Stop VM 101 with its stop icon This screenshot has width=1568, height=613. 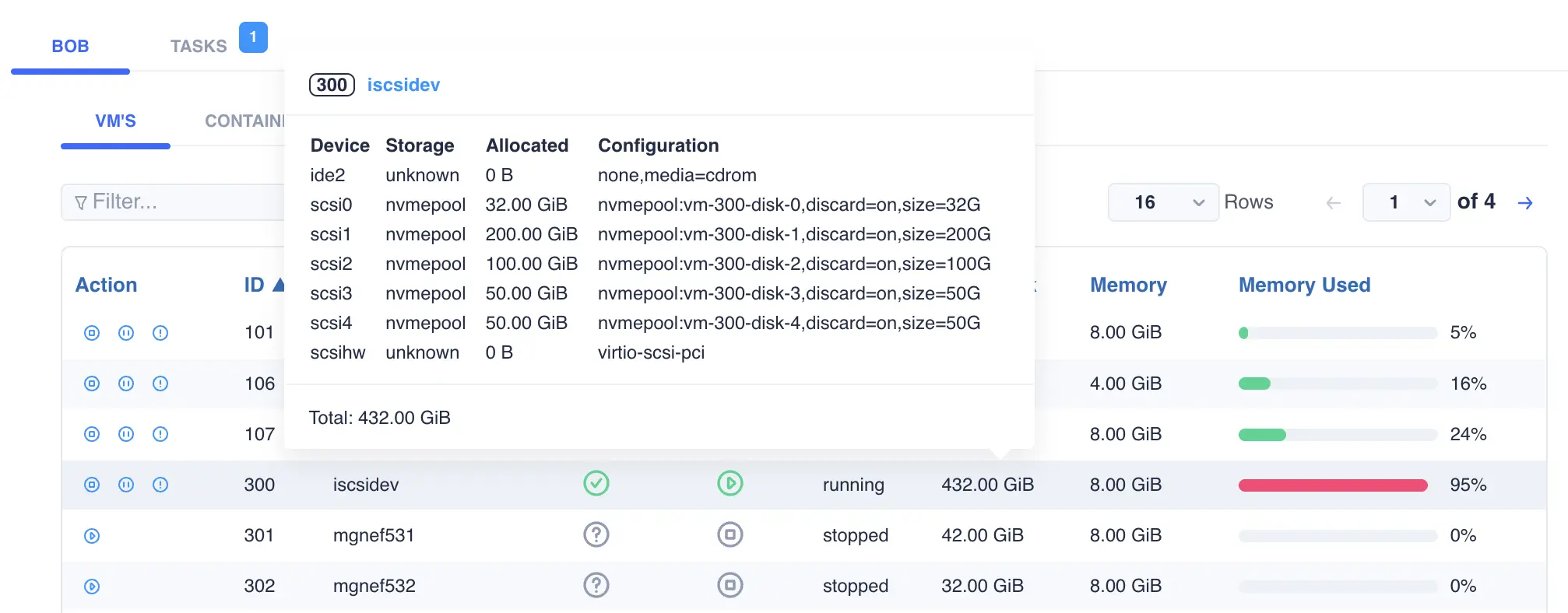[92, 333]
